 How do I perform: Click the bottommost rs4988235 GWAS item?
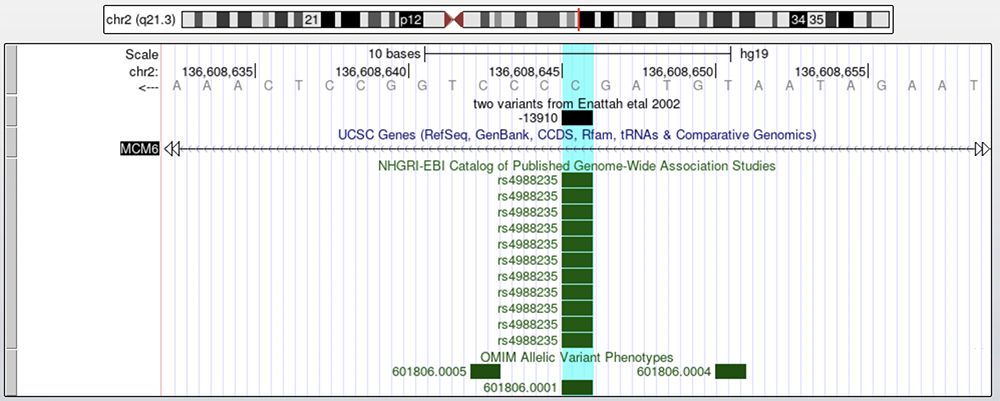577,341
